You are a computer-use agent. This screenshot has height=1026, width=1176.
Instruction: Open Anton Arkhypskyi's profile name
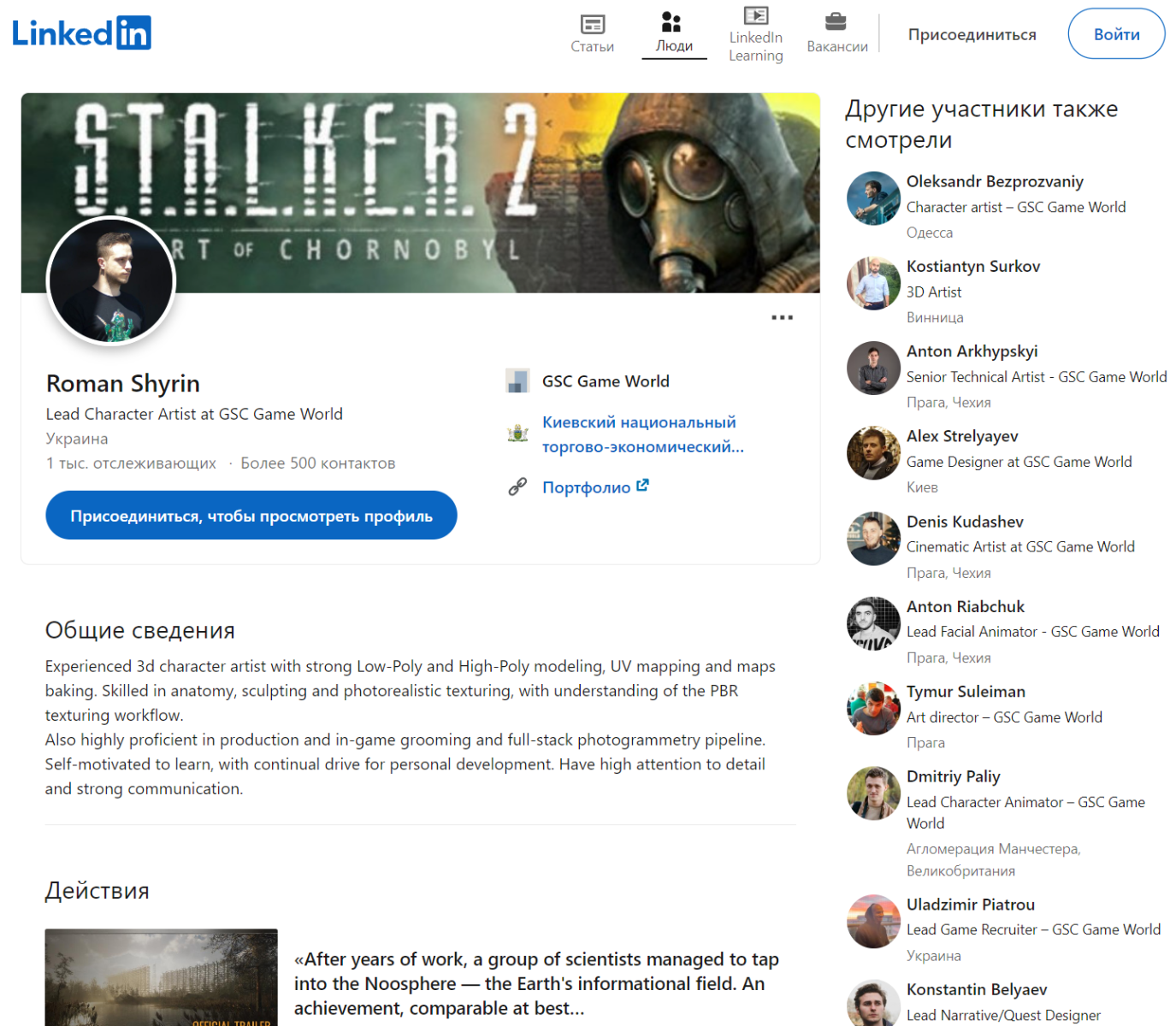pyautogui.click(x=972, y=351)
